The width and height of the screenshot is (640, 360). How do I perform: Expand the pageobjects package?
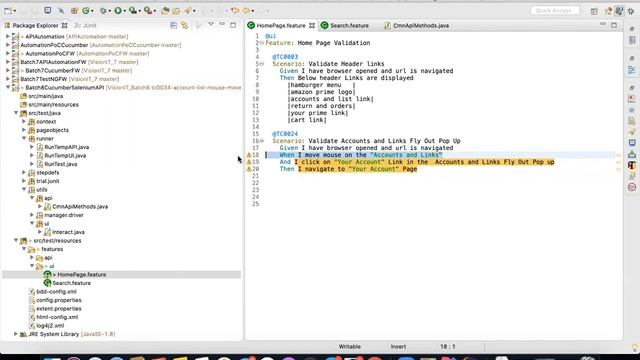click(x=24, y=130)
